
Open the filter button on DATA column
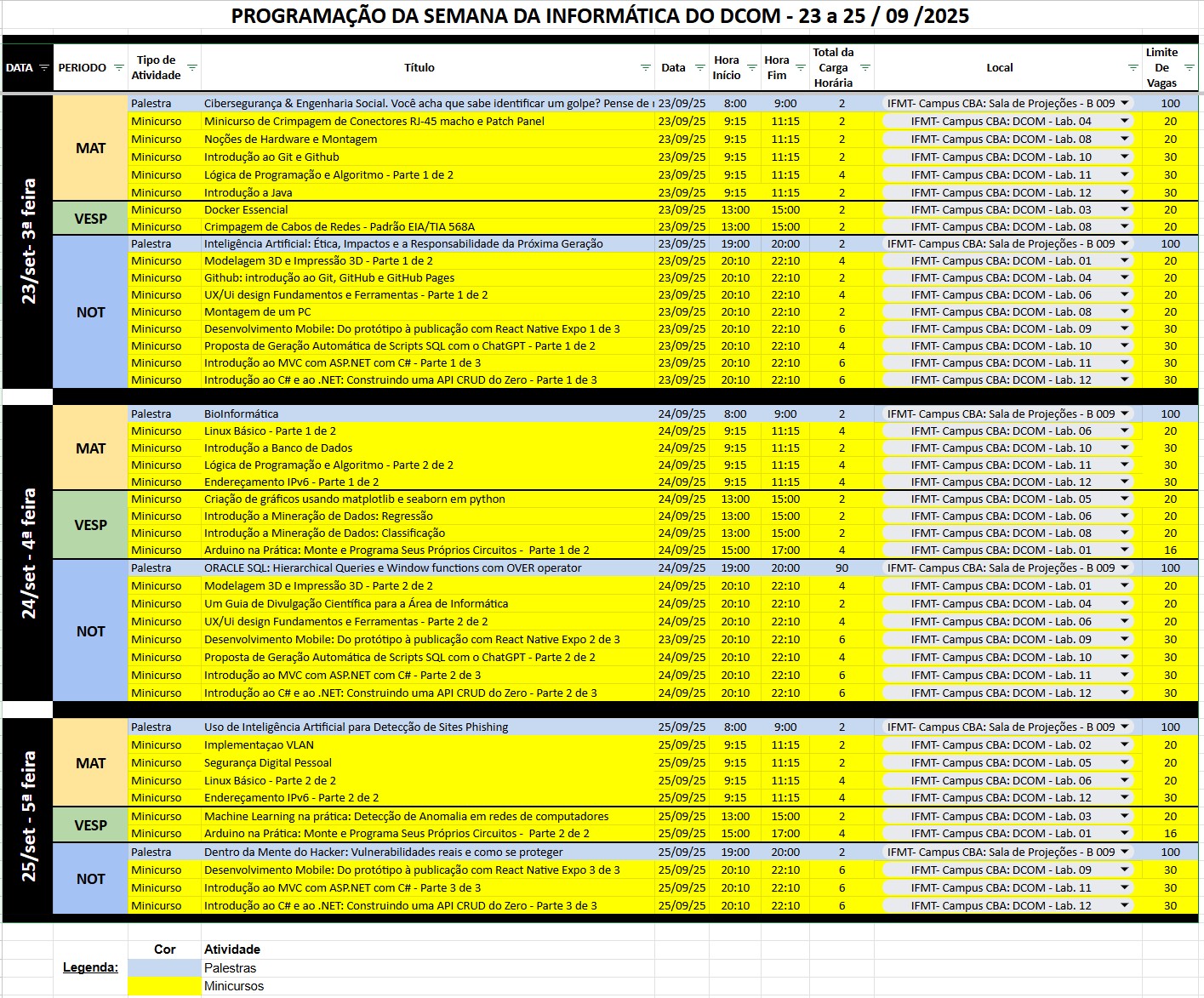tap(43, 68)
